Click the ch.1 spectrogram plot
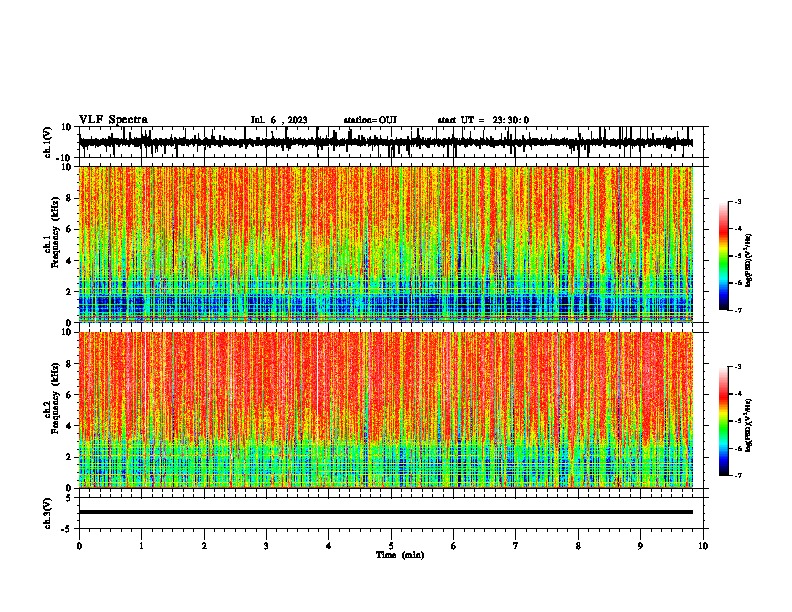The height and width of the screenshot is (612, 792). point(386,244)
